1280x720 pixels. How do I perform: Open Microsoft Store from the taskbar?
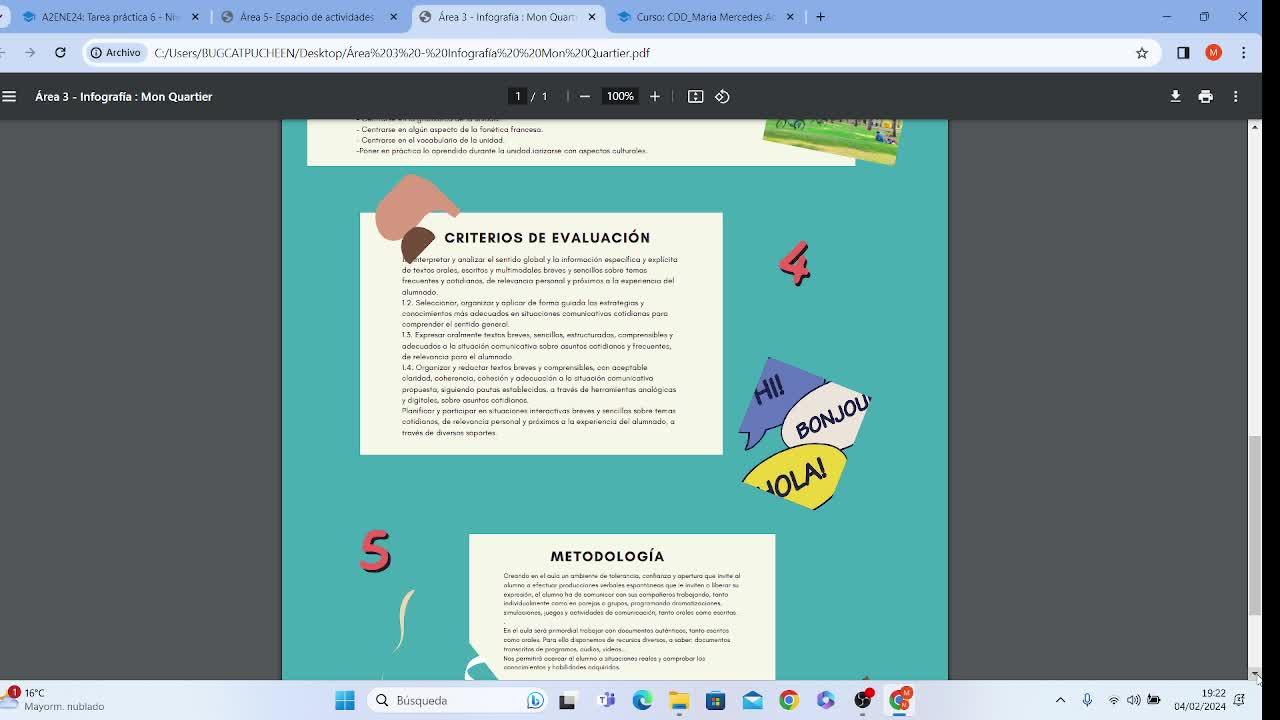click(x=715, y=700)
